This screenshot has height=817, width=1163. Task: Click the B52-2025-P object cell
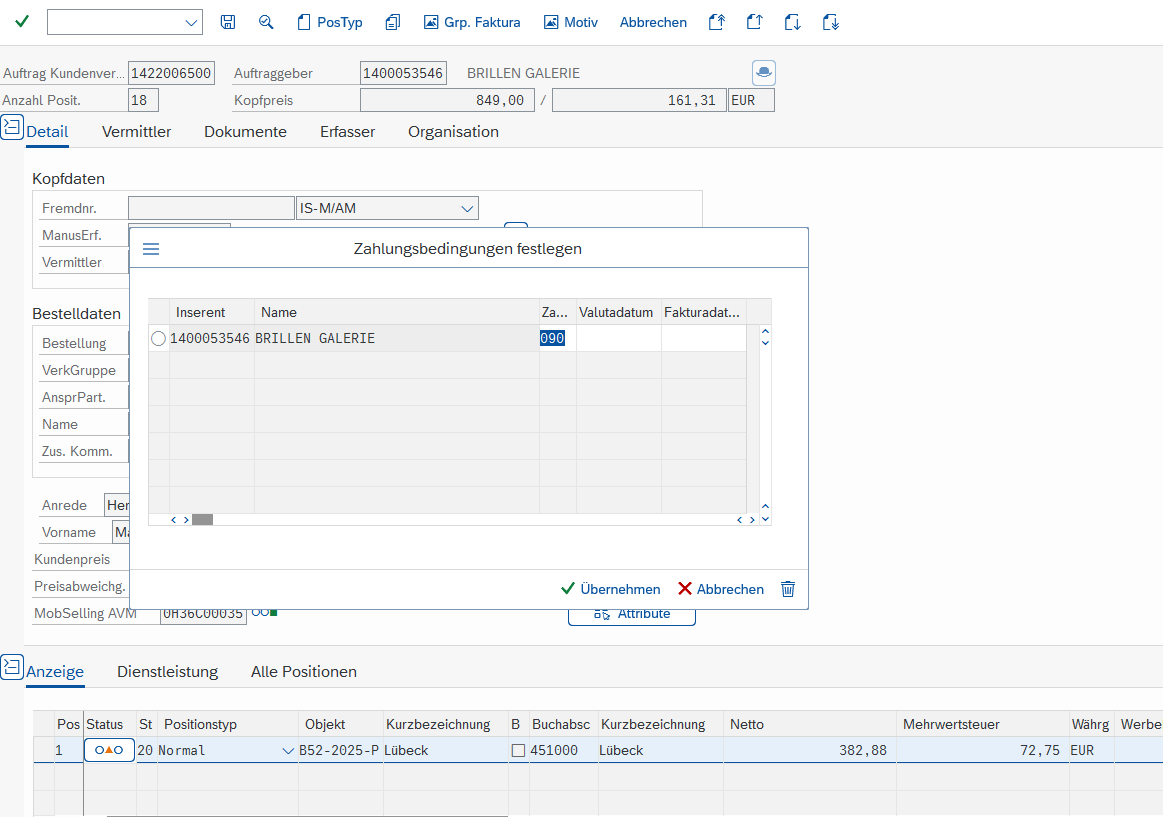[x=339, y=750]
